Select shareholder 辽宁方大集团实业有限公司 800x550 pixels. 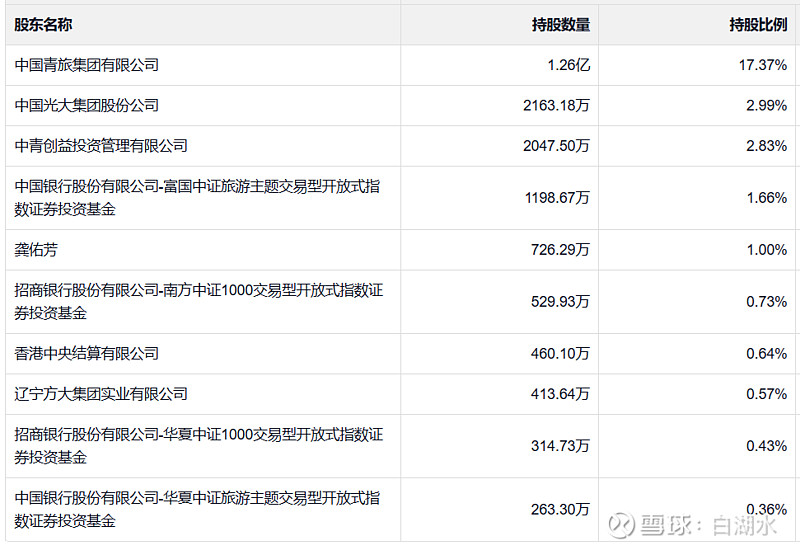coord(101,393)
